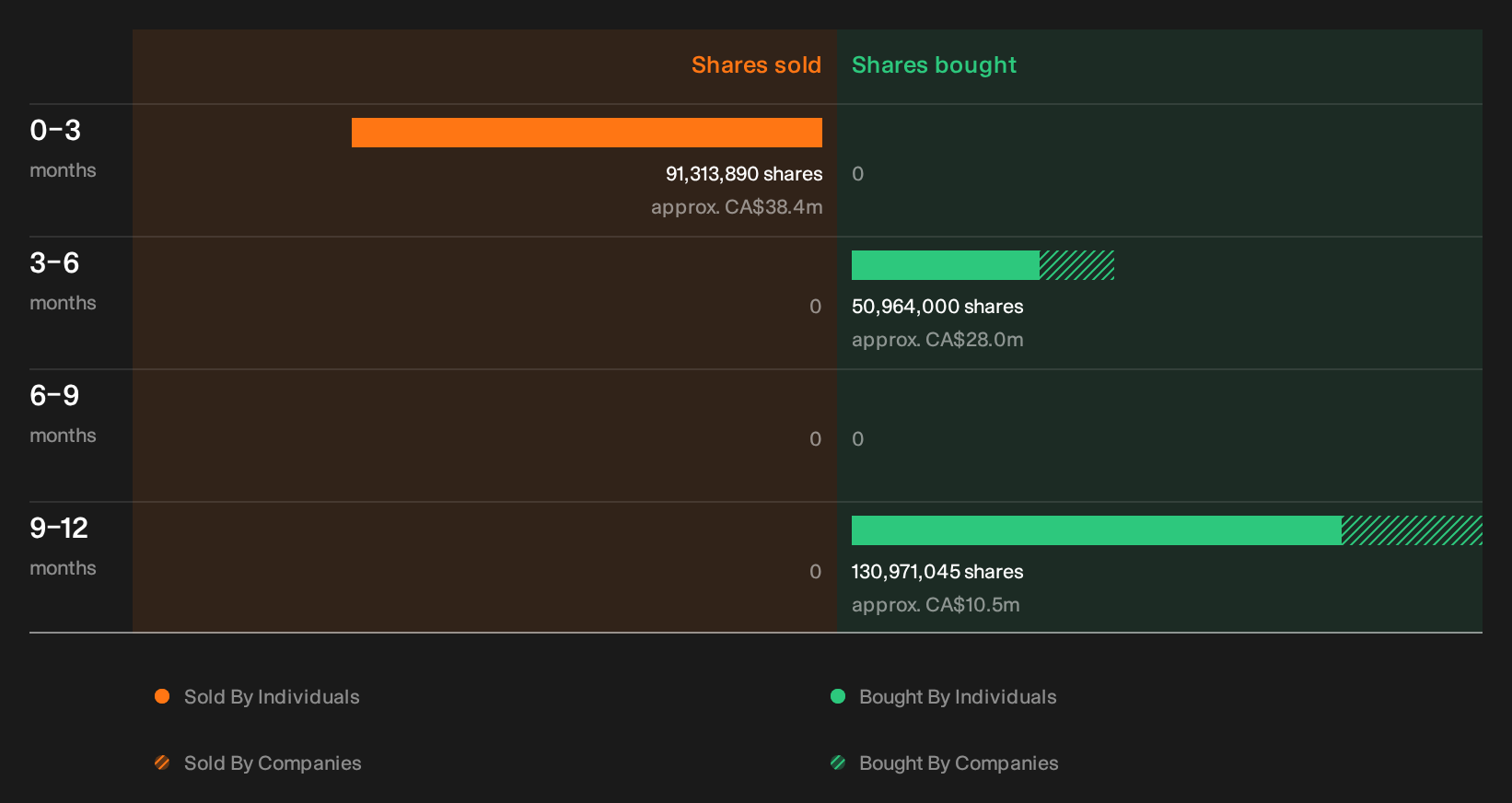Click the Shares sold column header
1512x803 pixels.
(756, 65)
